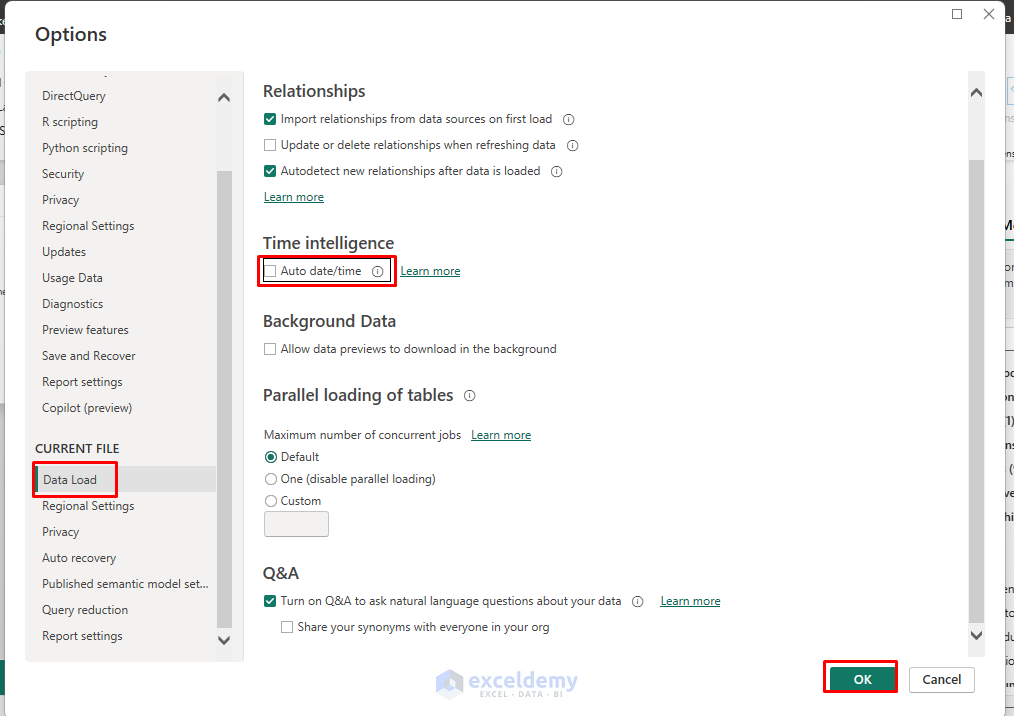The image size is (1014, 716).
Task: Click the info icon beside Turn on Q&A
Action: pos(638,600)
